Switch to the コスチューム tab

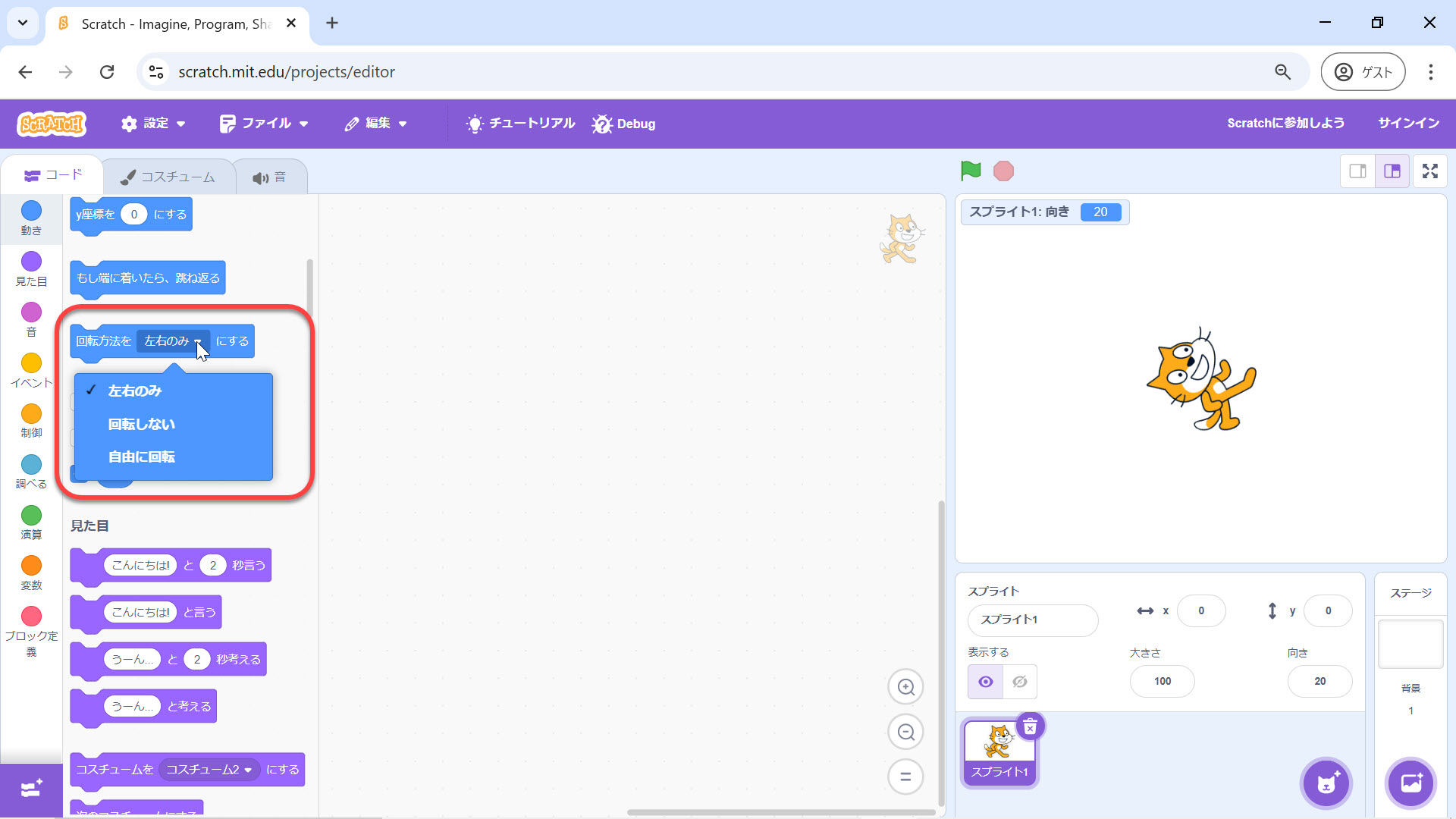click(x=168, y=177)
